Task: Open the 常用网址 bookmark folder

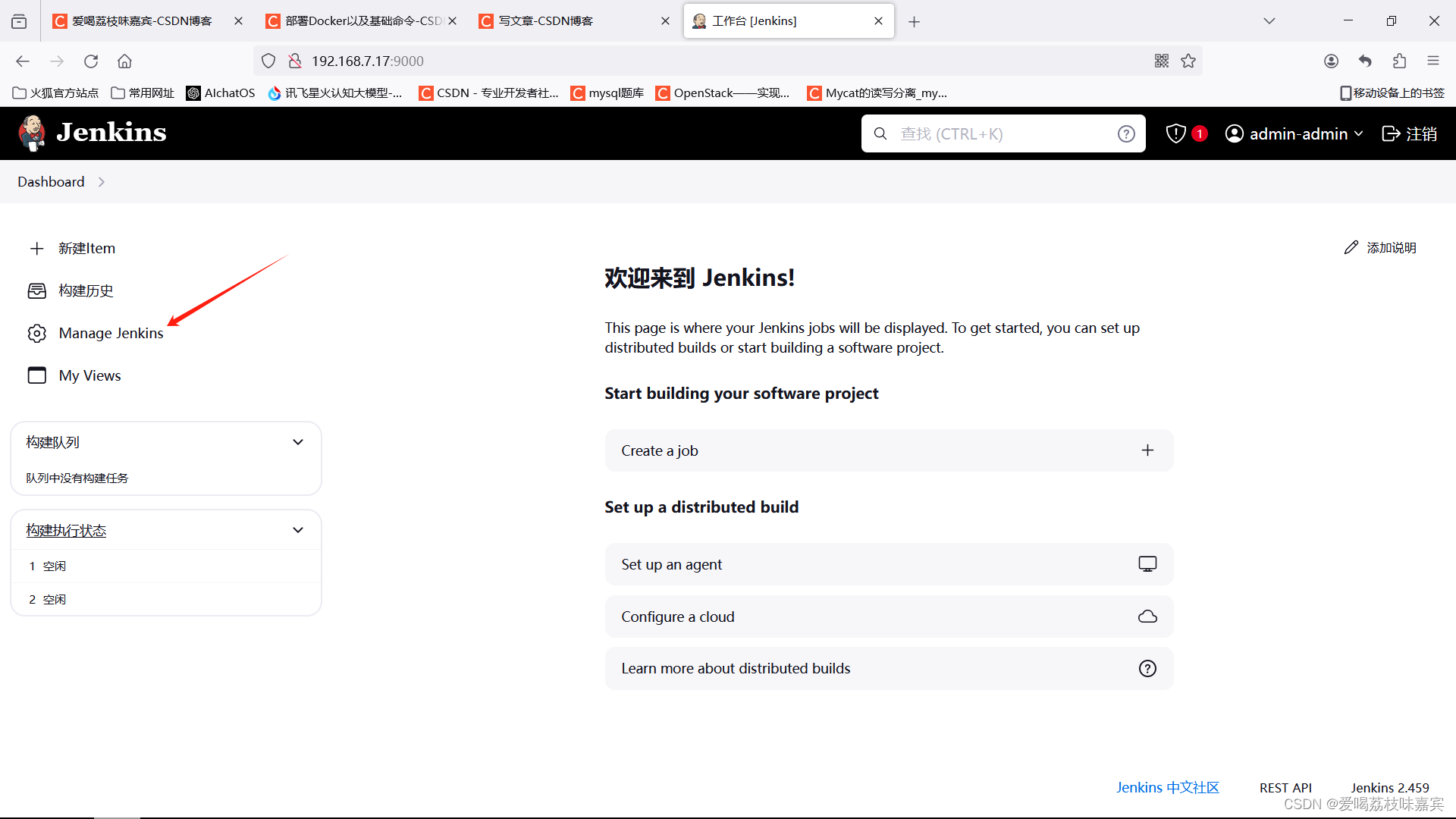Action: (143, 93)
